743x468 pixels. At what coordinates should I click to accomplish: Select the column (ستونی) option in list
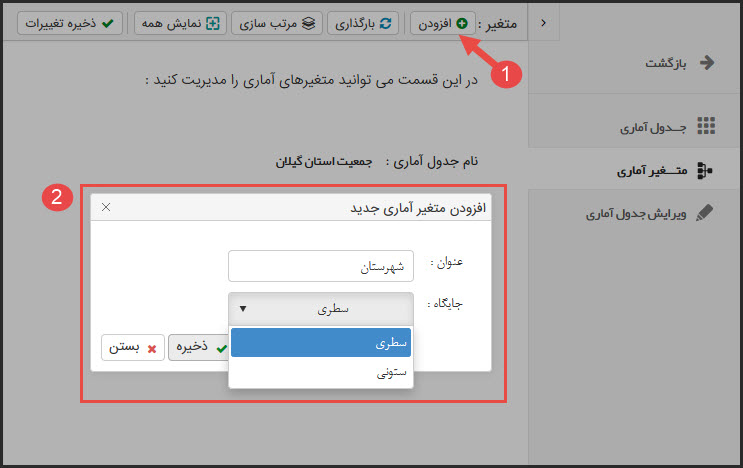coord(320,372)
